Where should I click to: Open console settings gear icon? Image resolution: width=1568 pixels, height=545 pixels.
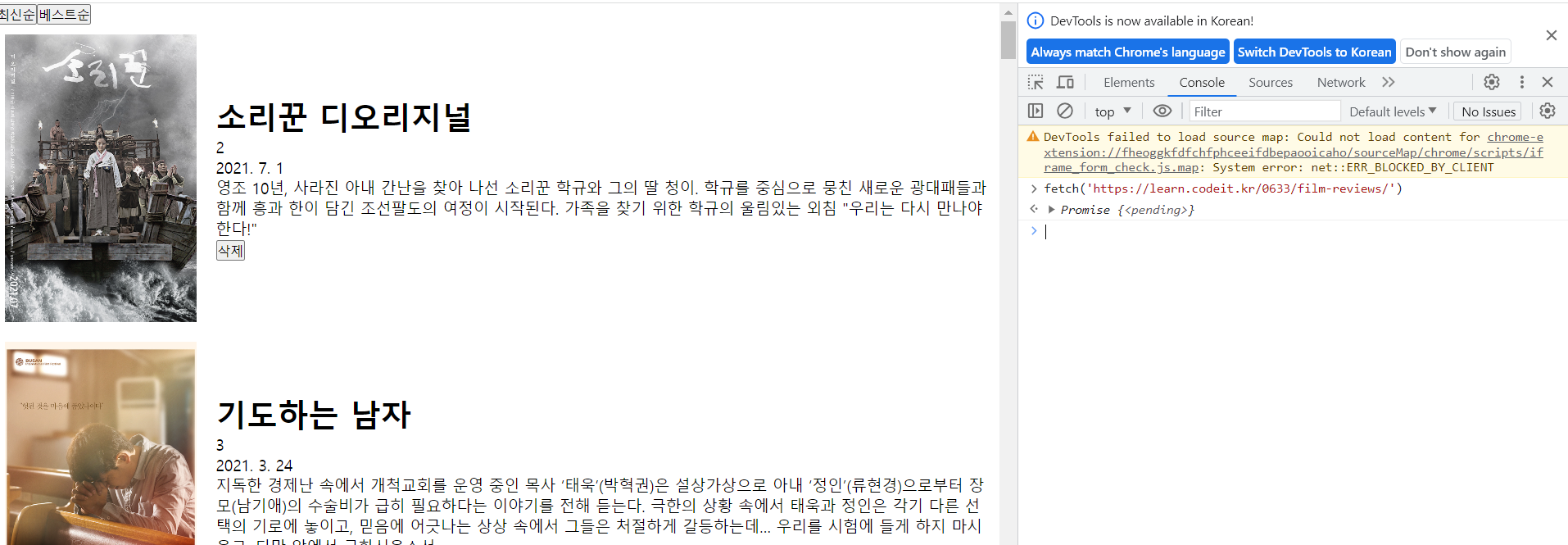[1548, 111]
